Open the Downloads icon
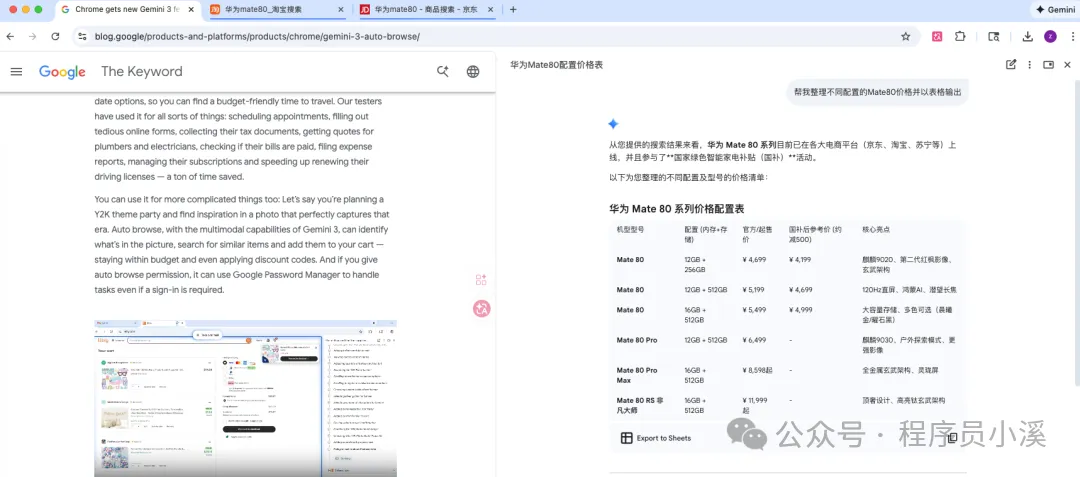The width and height of the screenshot is (1080, 477). pos(1027,36)
